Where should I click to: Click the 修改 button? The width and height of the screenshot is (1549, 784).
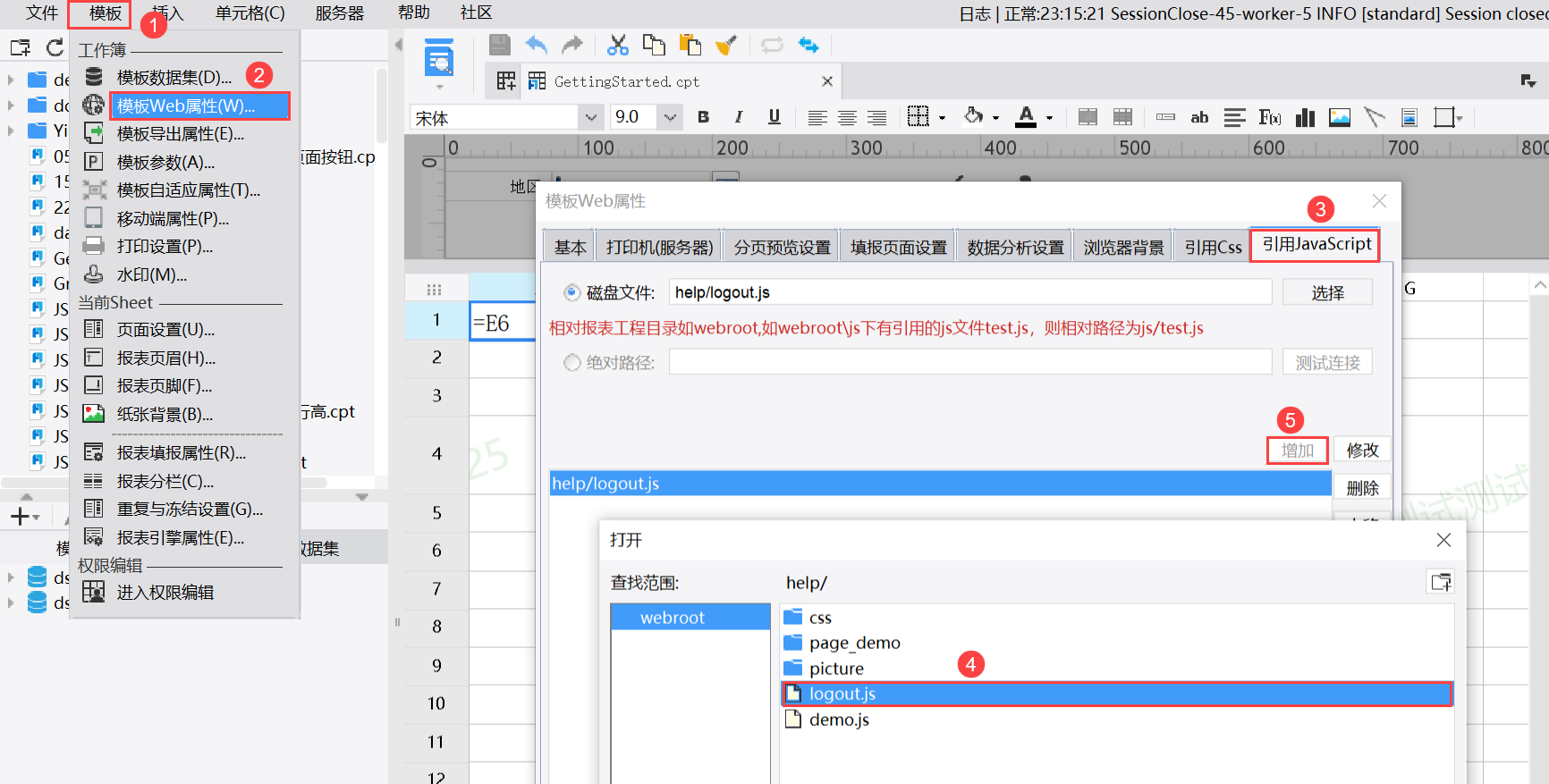(1362, 450)
